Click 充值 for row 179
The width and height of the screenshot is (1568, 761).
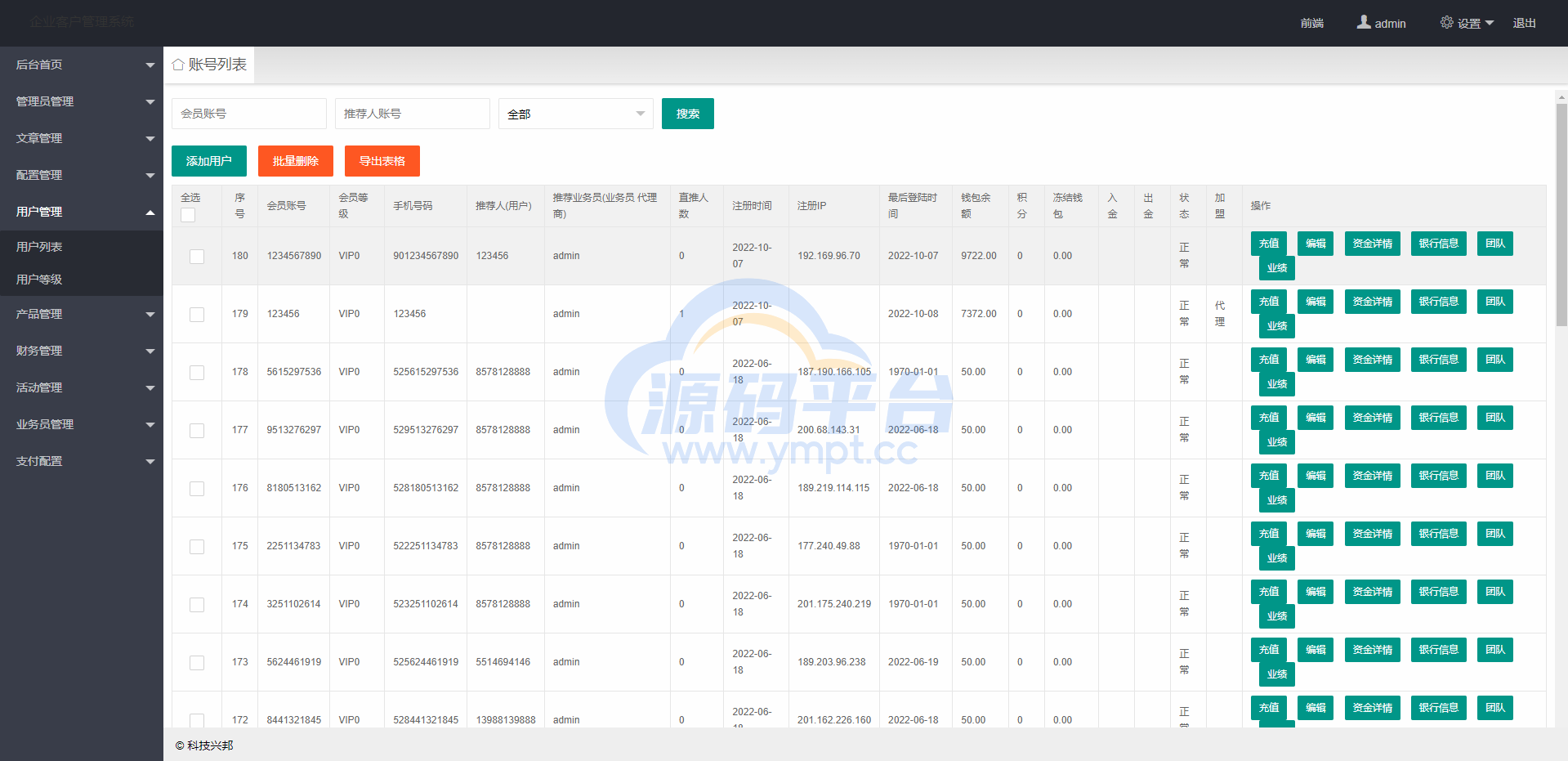coord(1269,302)
